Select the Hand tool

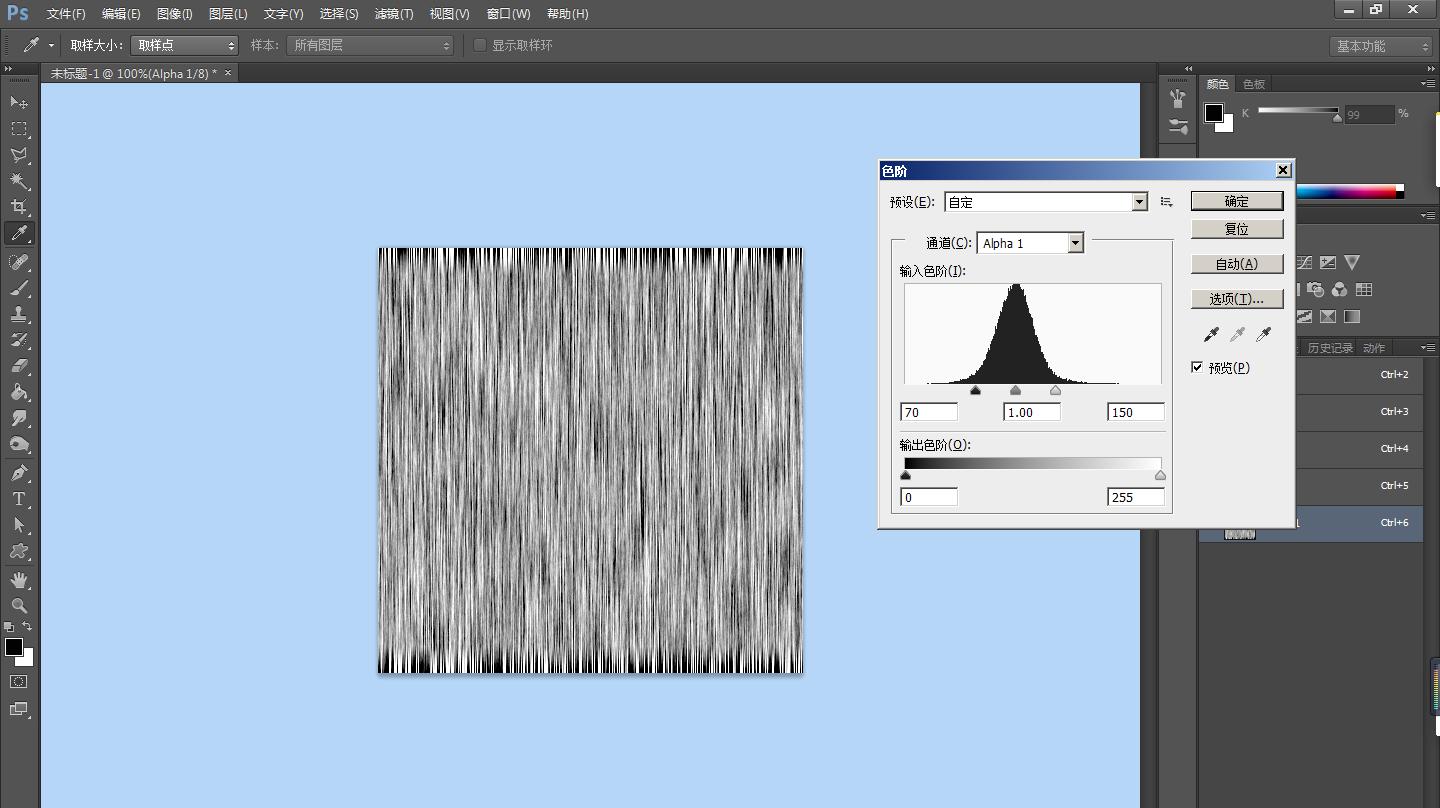pyautogui.click(x=19, y=580)
